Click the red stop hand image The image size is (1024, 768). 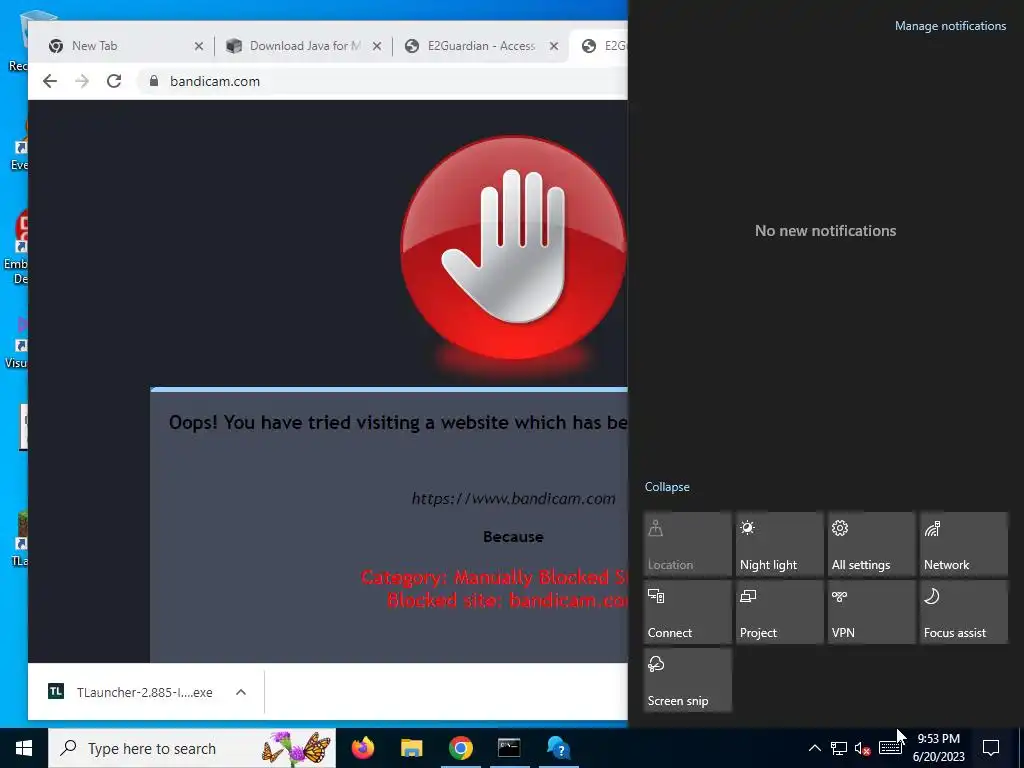(x=513, y=248)
